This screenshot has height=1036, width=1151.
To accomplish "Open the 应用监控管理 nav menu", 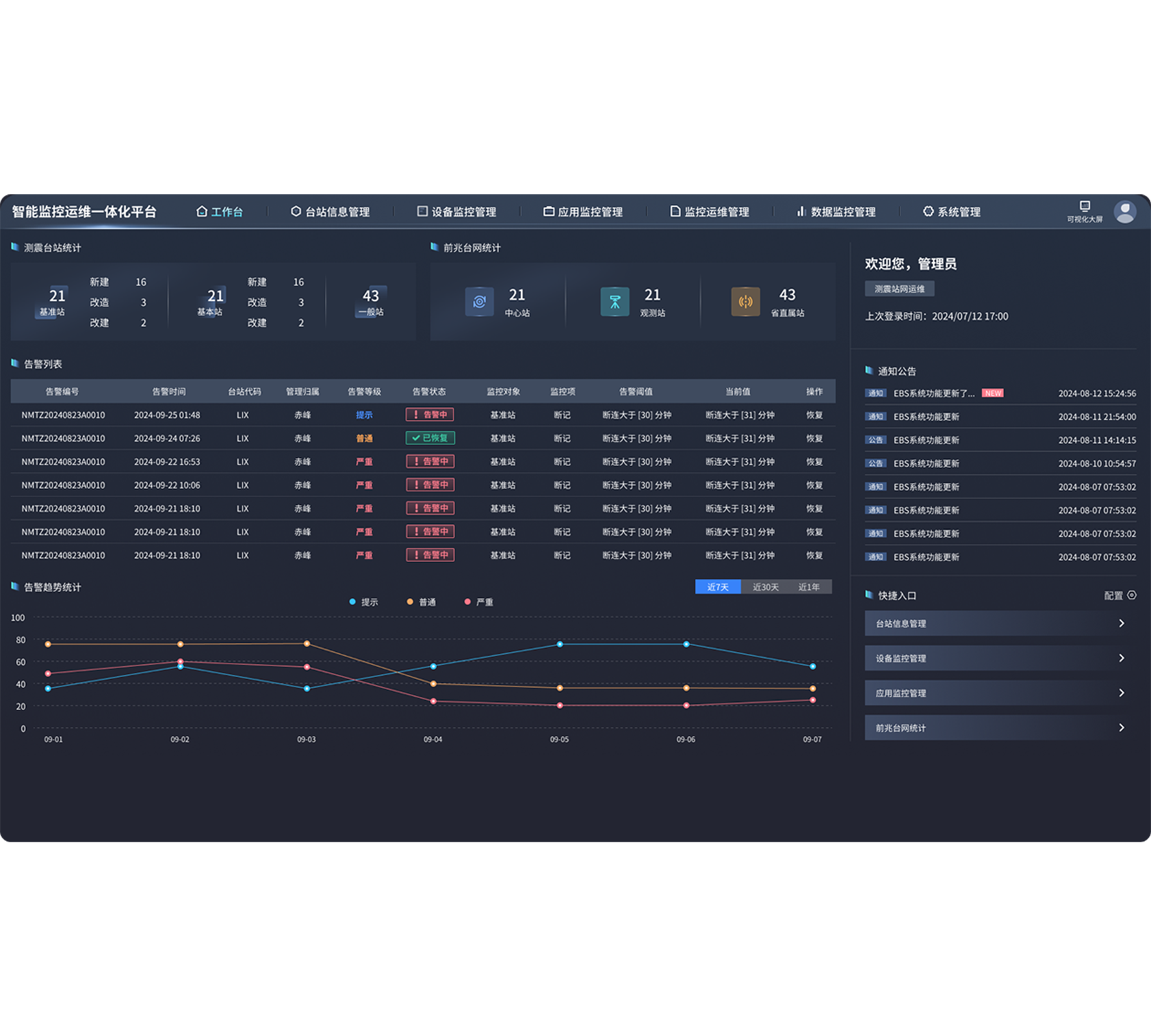I will (x=583, y=212).
